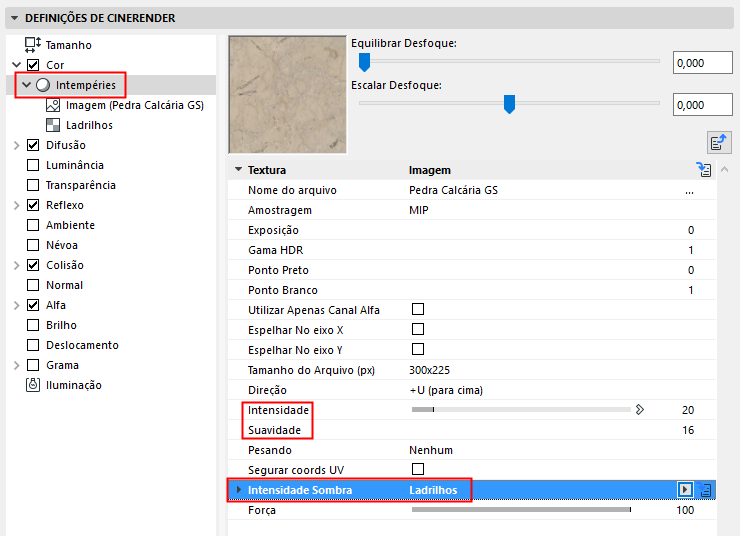The image size is (740, 536).
Task: Collapse the Intempéries tree node
Action: click(26, 85)
